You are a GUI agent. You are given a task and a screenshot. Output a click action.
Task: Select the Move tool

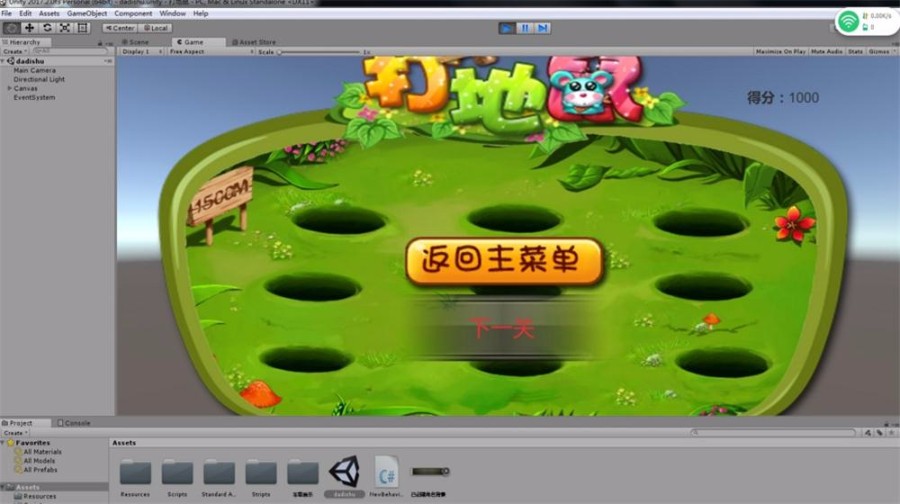pyautogui.click(x=29, y=28)
